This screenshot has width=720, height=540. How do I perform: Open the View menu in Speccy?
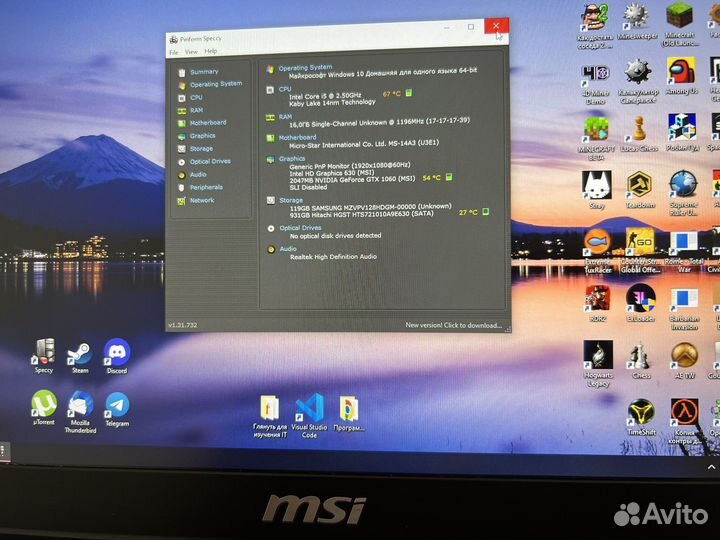coord(191,52)
